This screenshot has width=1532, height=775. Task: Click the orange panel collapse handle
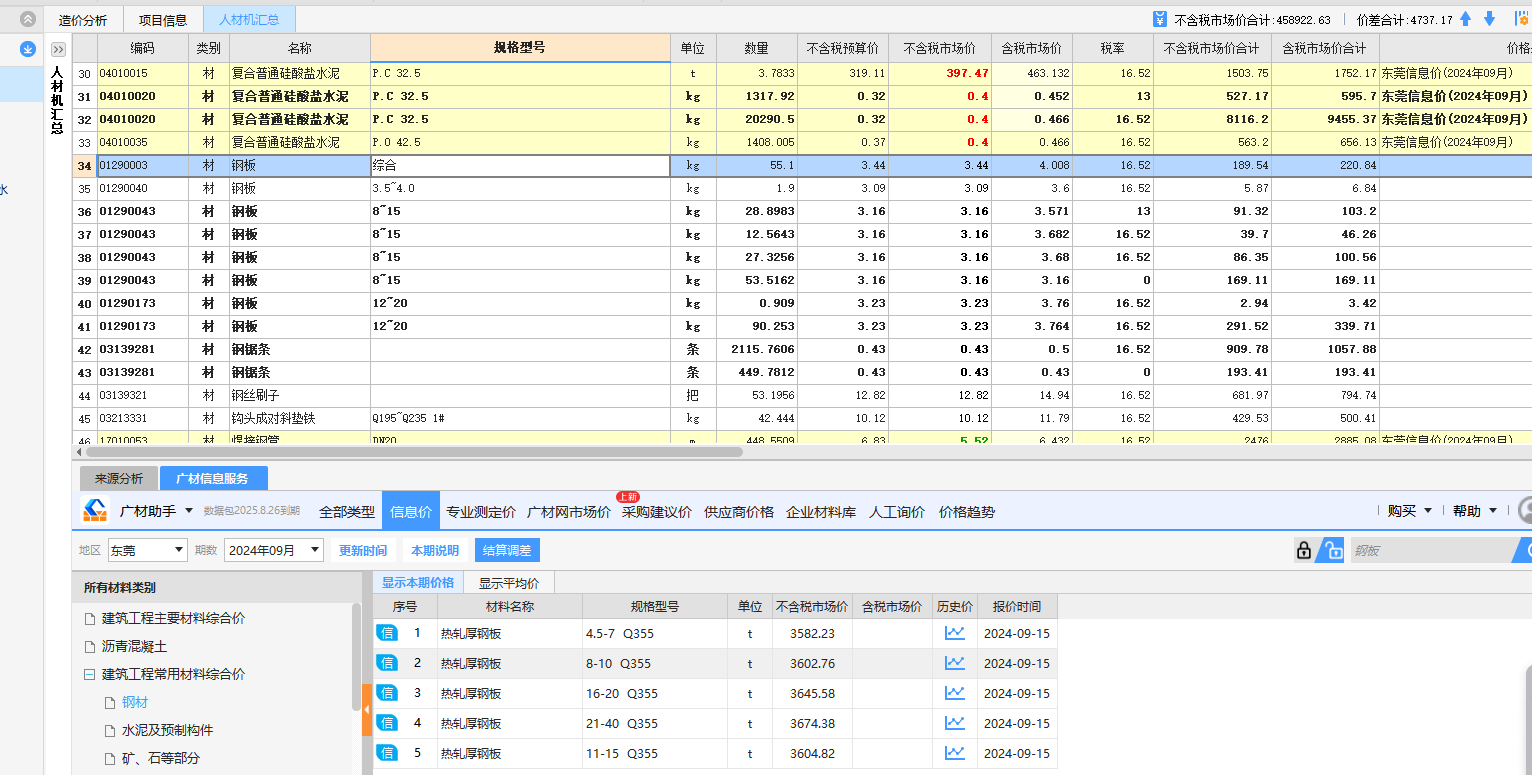coord(366,710)
